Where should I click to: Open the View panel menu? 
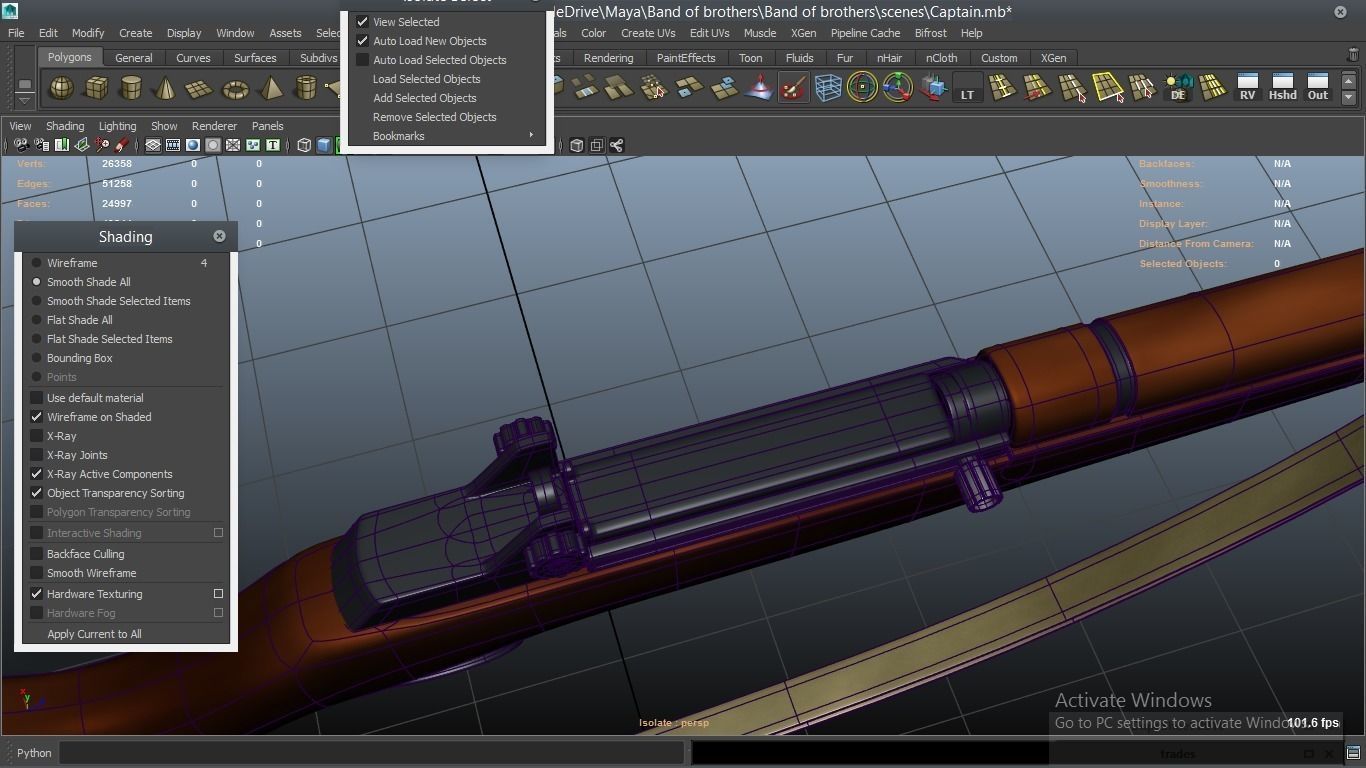[x=20, y=126]
